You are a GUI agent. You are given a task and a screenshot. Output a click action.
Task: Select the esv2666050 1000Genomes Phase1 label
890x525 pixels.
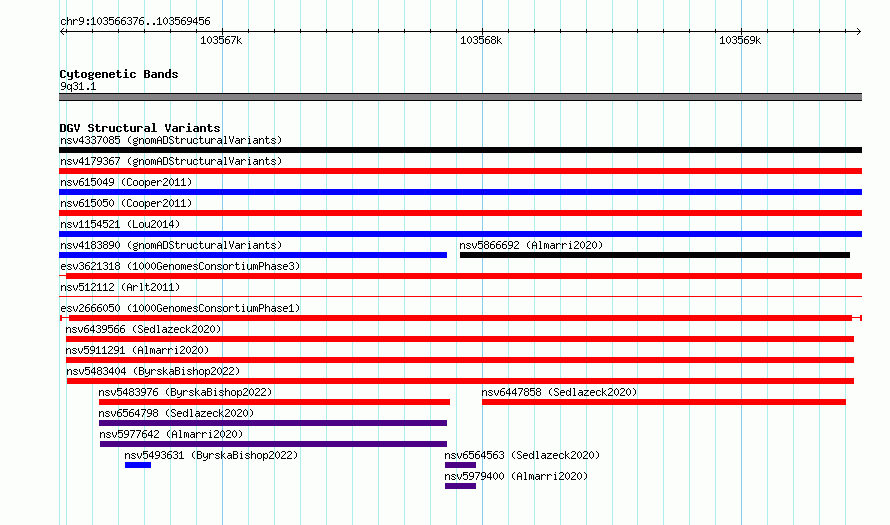click(180, 308)
